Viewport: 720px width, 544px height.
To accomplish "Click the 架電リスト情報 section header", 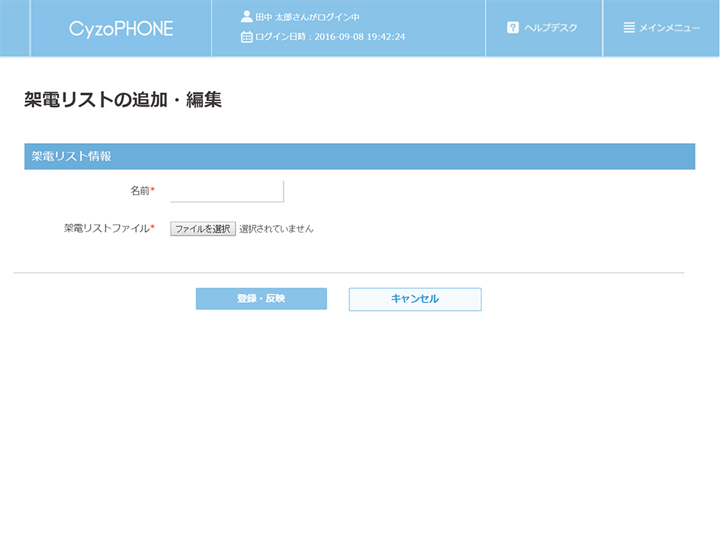I will click(x=360, y=157).
